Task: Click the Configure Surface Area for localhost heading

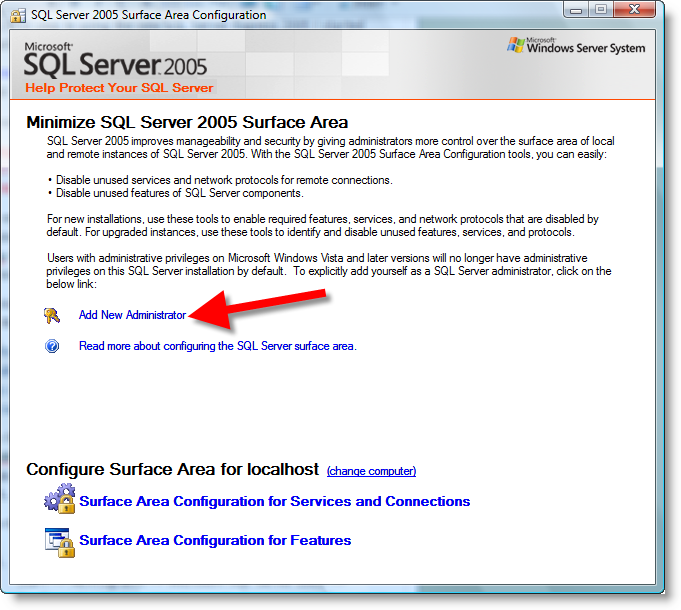Action: (x=172, y=469)
